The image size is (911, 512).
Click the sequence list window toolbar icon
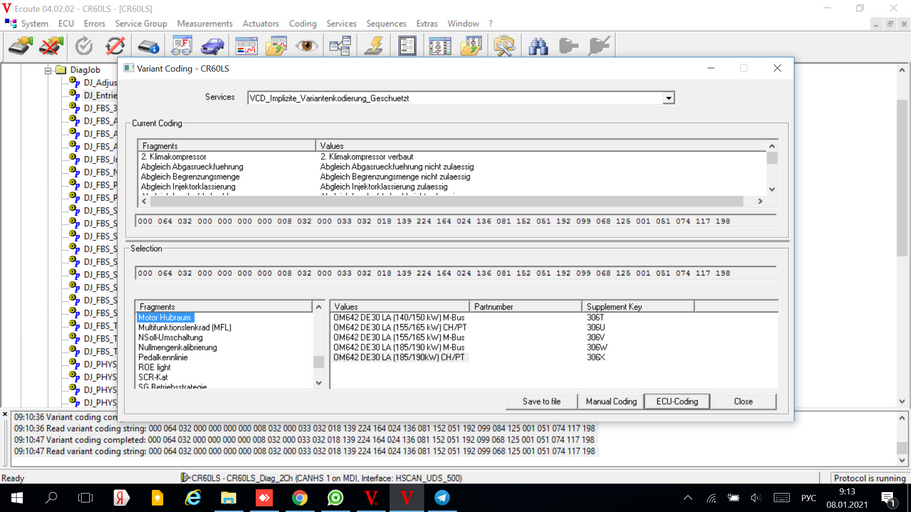pyautogui.click(x=440, y=46)
